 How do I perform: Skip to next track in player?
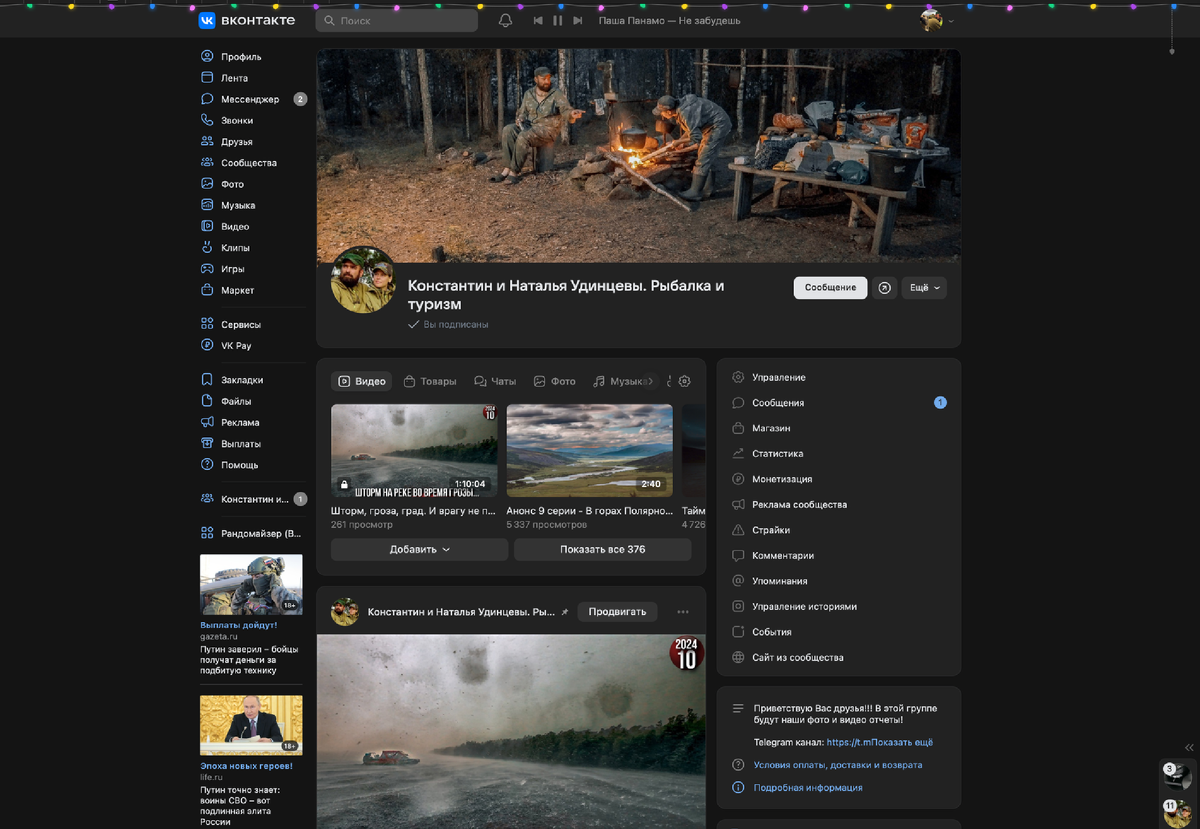578,20
